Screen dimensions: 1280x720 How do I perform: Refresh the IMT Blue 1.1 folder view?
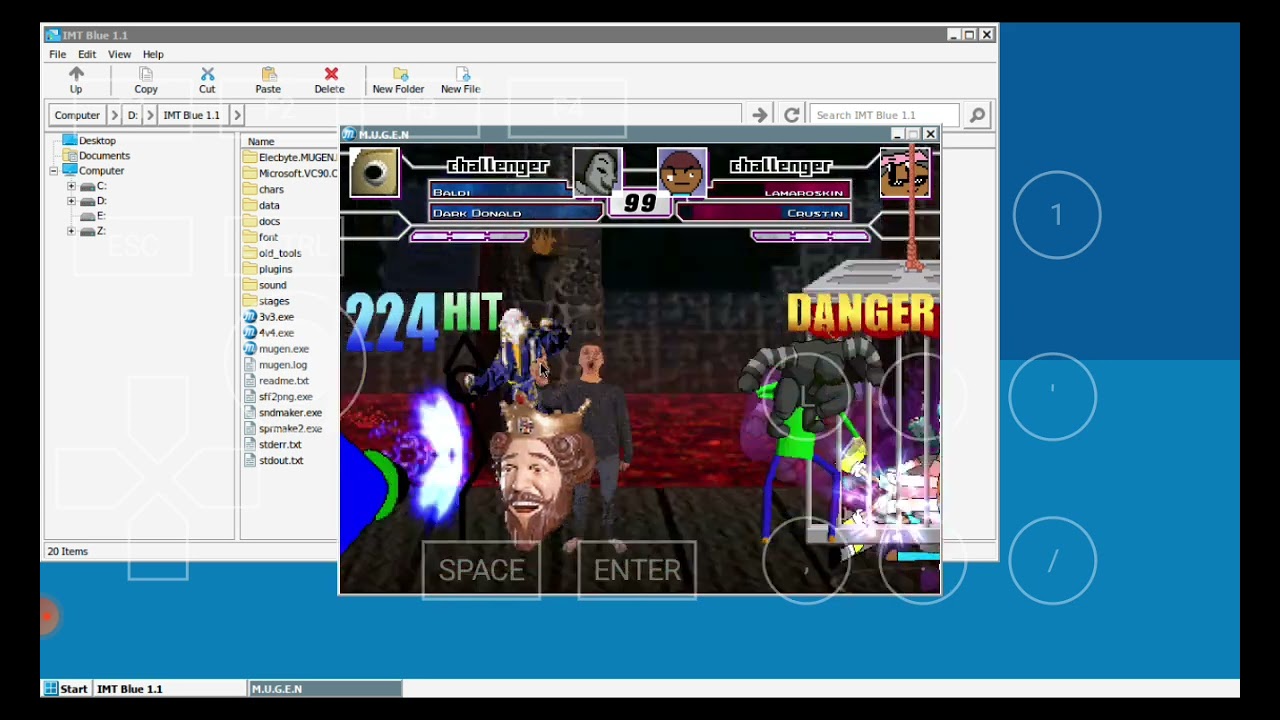click(791, 115)
